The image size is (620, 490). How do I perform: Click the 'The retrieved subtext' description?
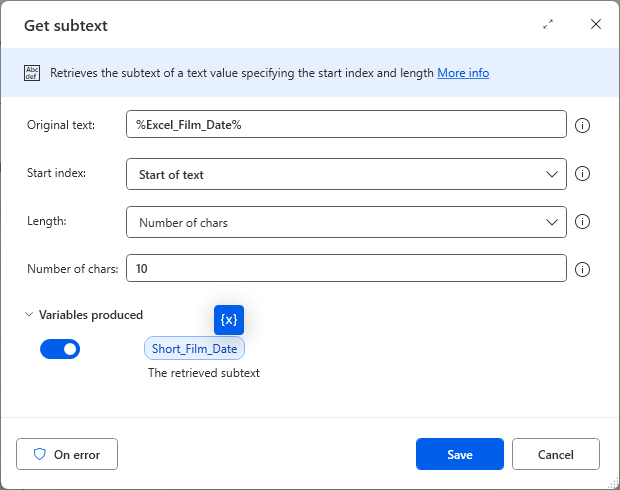click(x=204, y=373)
